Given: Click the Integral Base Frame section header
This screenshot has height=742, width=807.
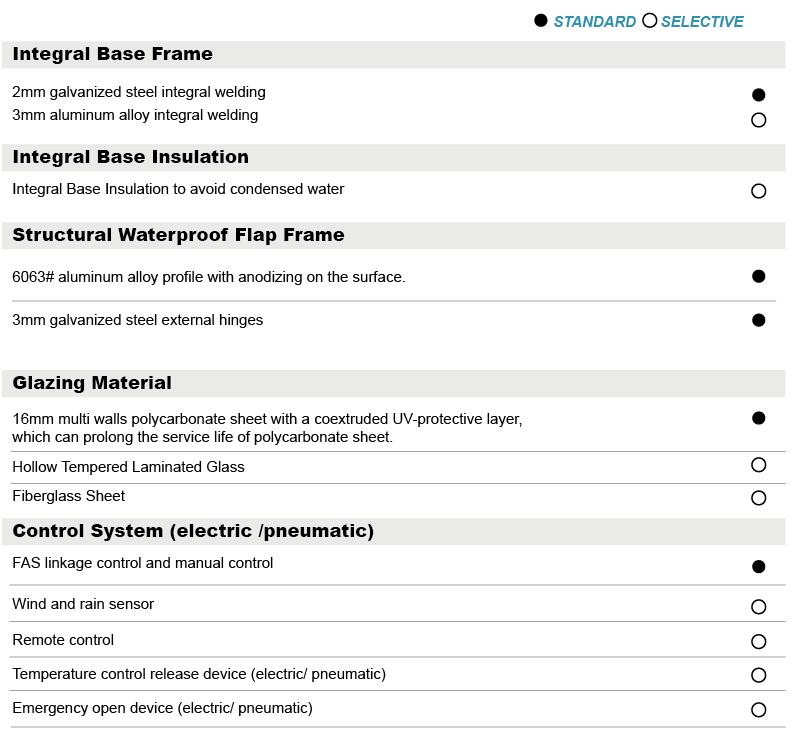Looking at the screenshot, I should 113,54.
